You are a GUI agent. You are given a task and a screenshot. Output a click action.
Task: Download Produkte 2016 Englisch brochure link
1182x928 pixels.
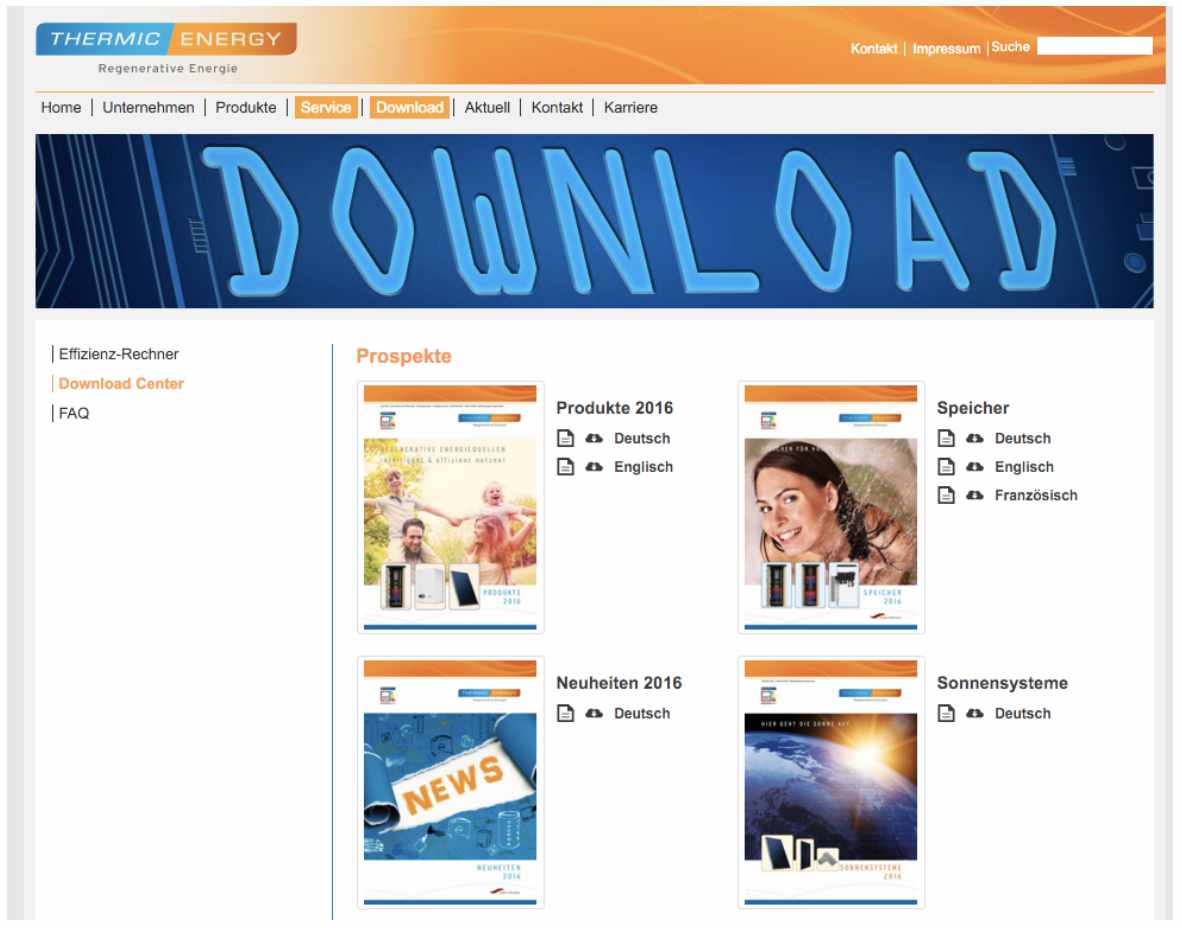[644, 467]
